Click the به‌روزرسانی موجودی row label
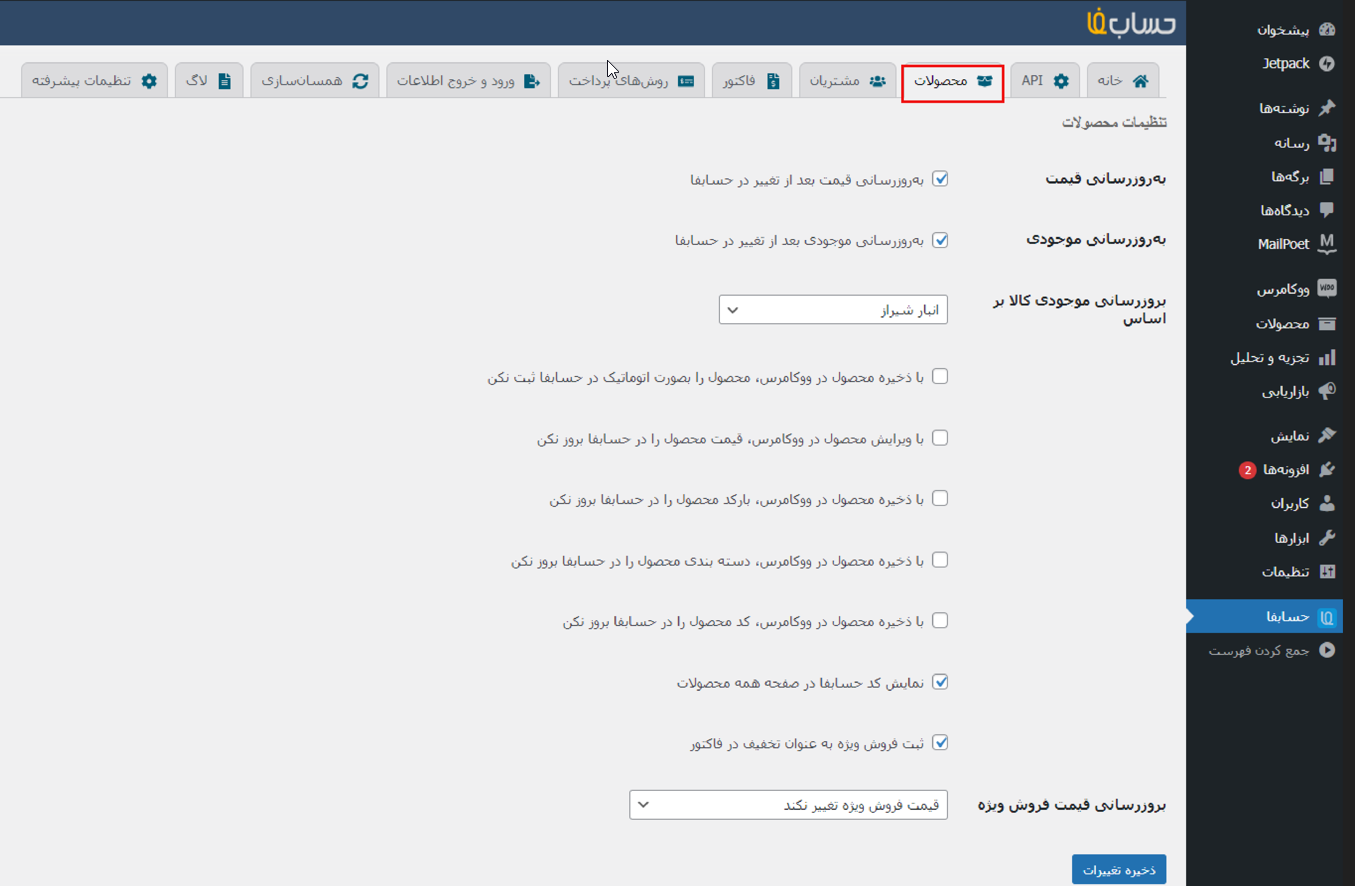 (x=1097, y=240)
